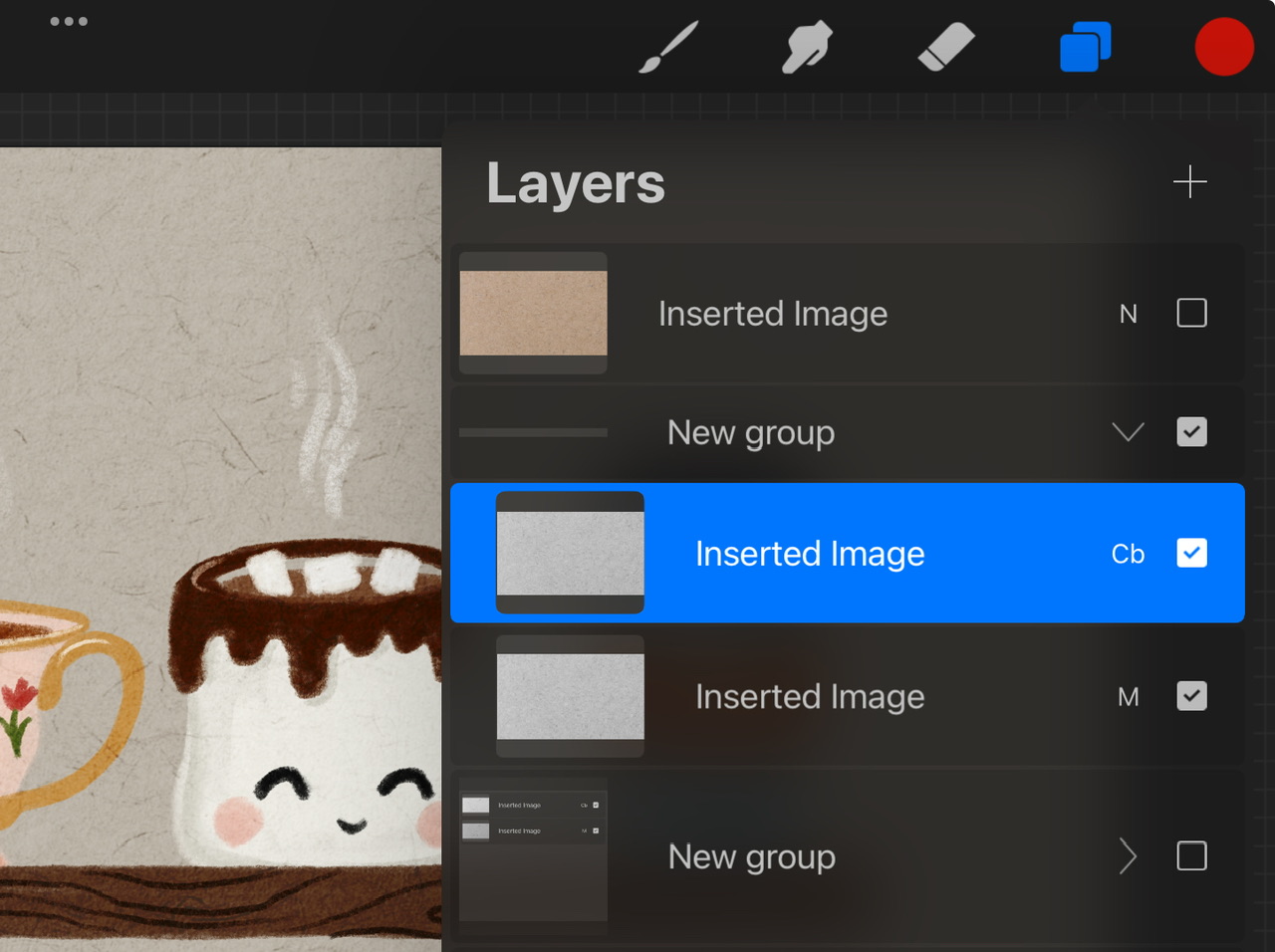Expand the bottom New group
The image size is (1275, 952).
coord(1127,856)
